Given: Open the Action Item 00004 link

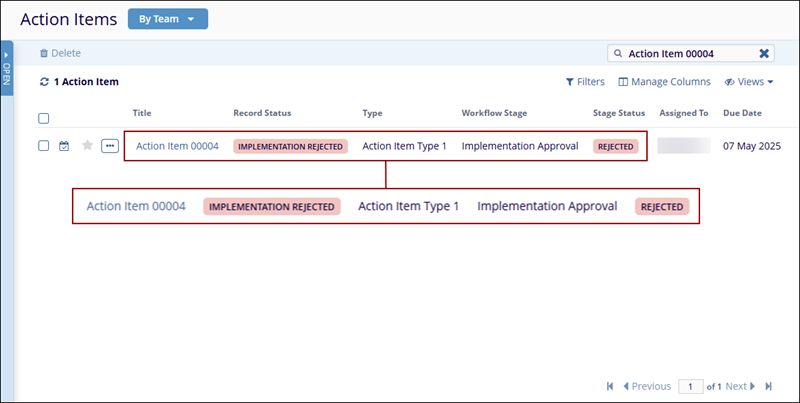Looking at the screenshot, I should tap(177, 146).
